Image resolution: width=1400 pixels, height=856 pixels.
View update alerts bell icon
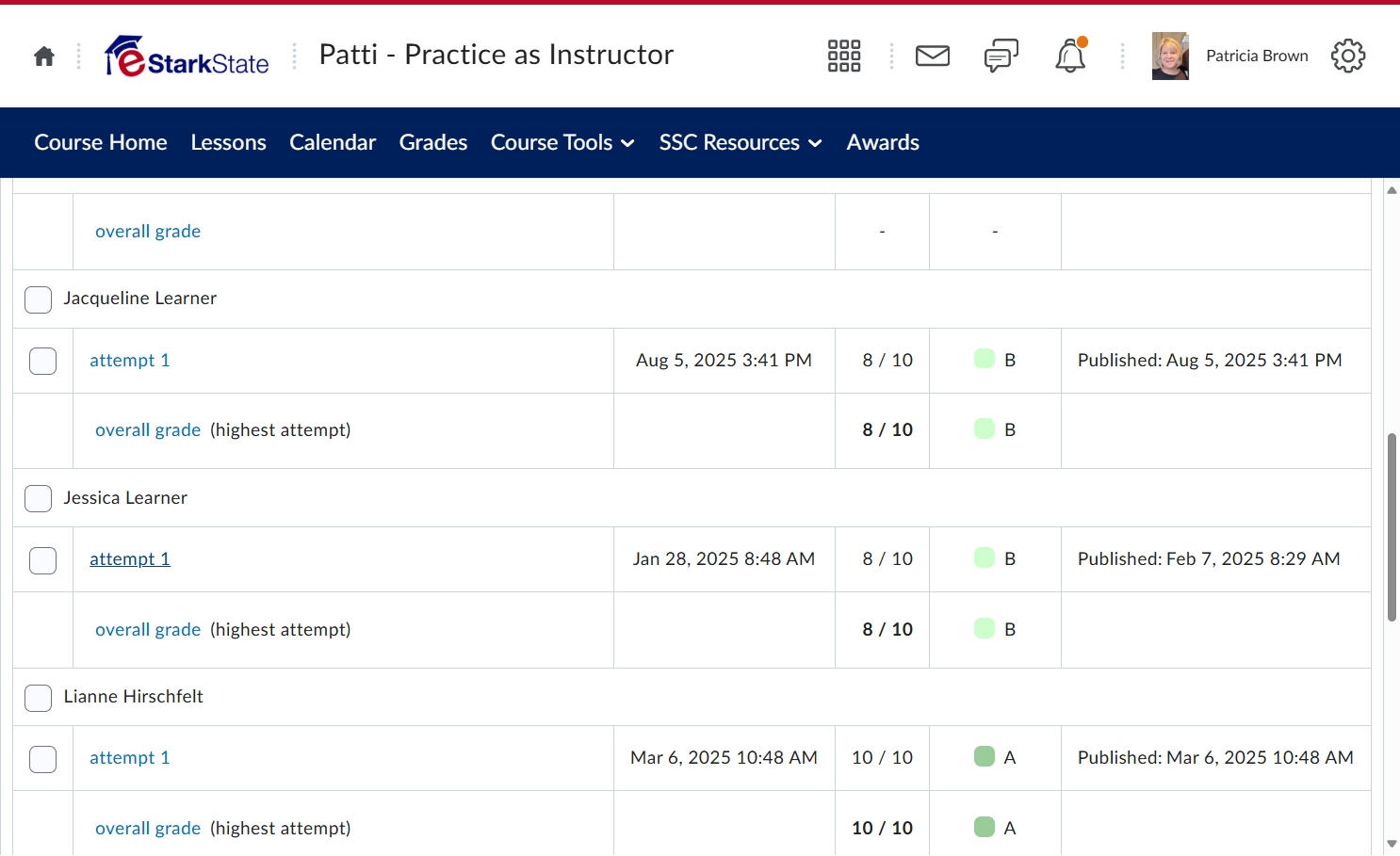tap(1070, 57)
